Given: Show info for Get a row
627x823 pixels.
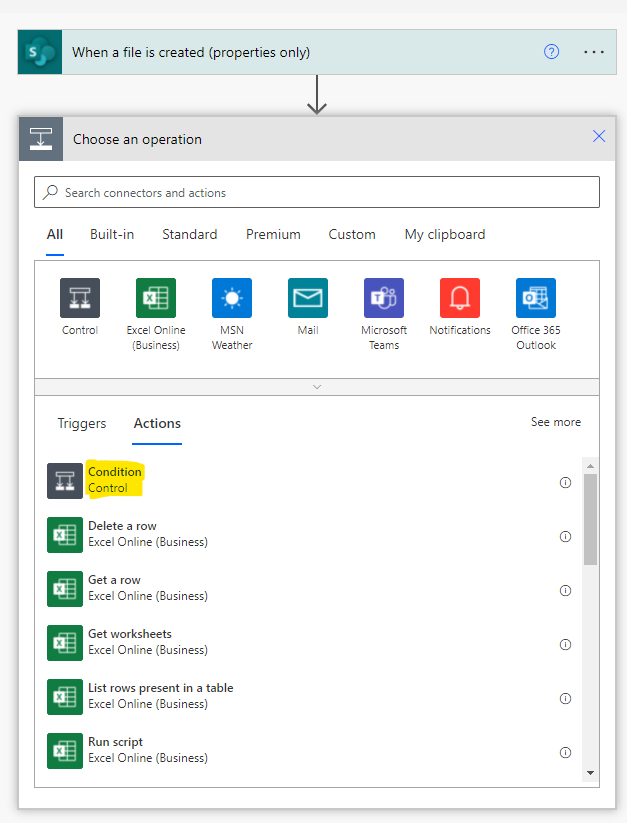Looking at the screenshot, I should 565,590.
